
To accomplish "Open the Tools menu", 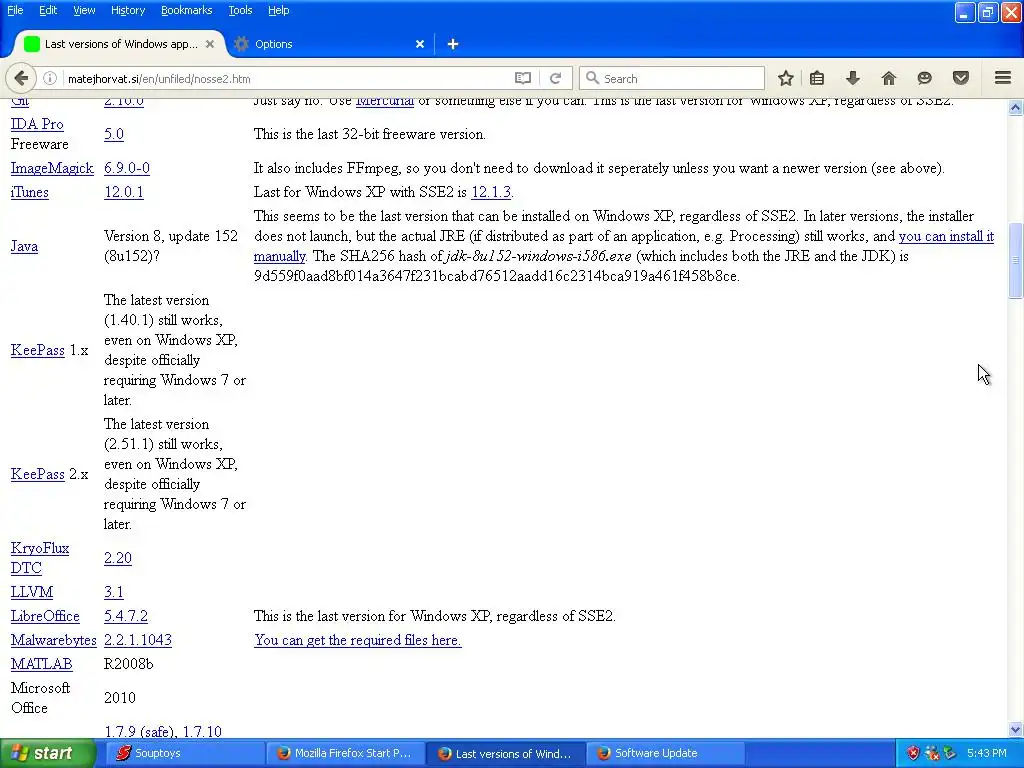I will click(240, 10).
